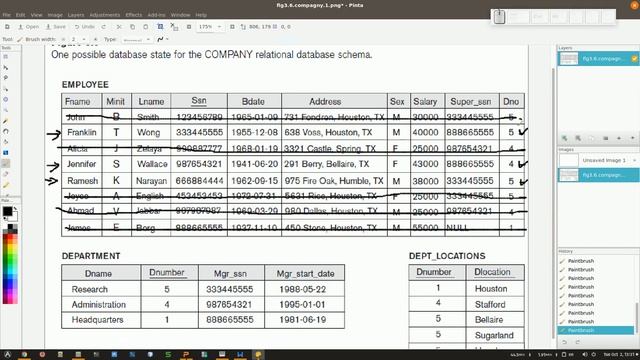The width and height of the screenshot is (640, 360).
Task: Open the Layers menu
Action: point(76,15)
